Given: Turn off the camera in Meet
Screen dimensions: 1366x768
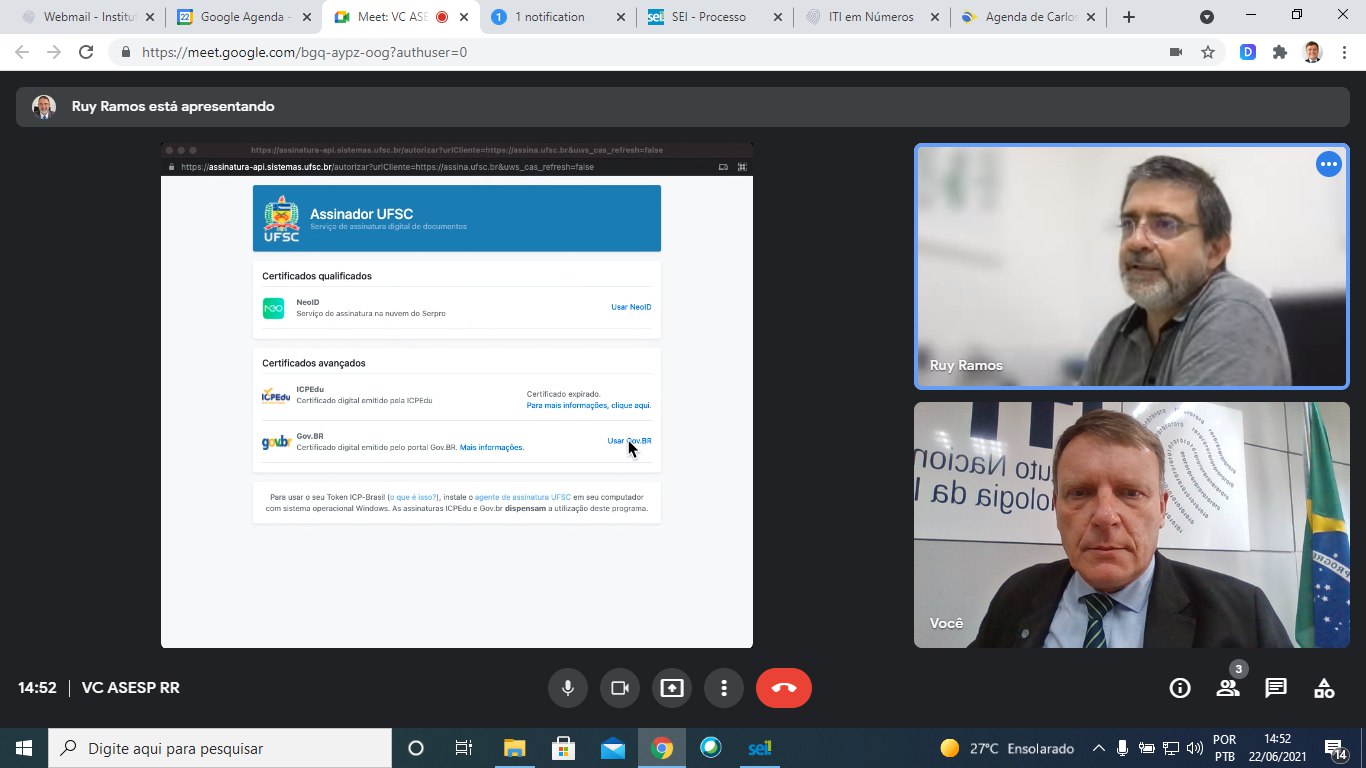Looking at the screenshot, I should pyautogui.click(x=620, y=688).
